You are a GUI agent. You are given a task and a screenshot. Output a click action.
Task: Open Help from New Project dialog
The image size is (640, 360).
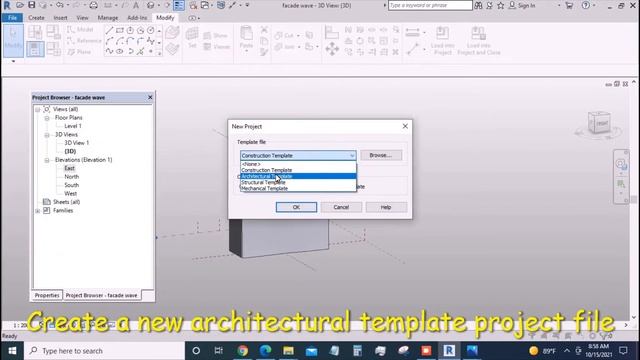click(386, 207)
